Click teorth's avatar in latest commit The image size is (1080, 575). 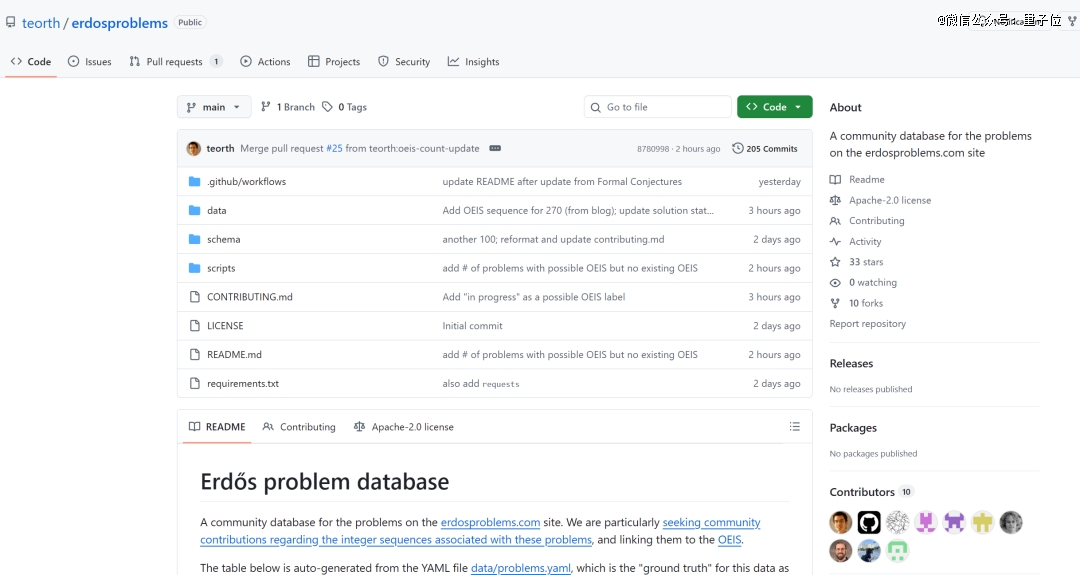click(x=194, y=149)
